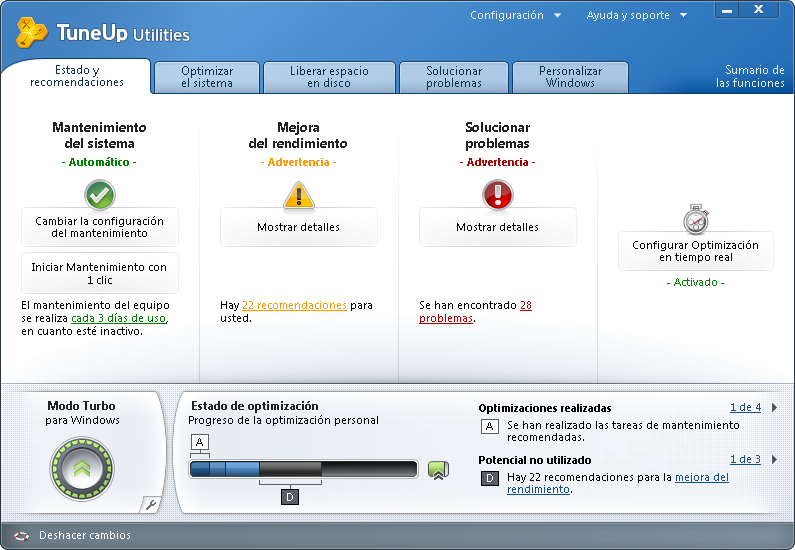
Task: Open the 28 problemas link
Action: (476, 312)
